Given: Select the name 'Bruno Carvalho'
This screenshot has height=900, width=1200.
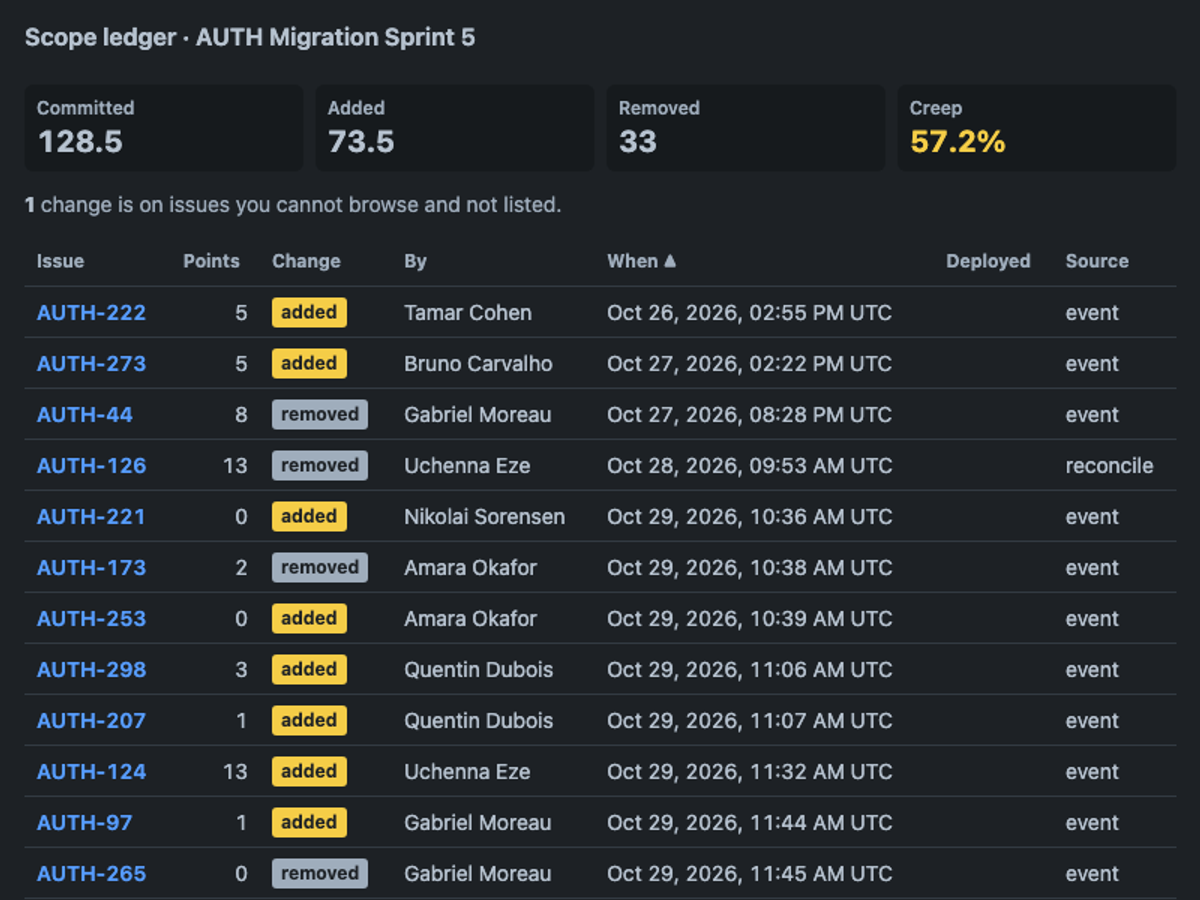Looking at the screenshot, I should [x=478, y=364].
